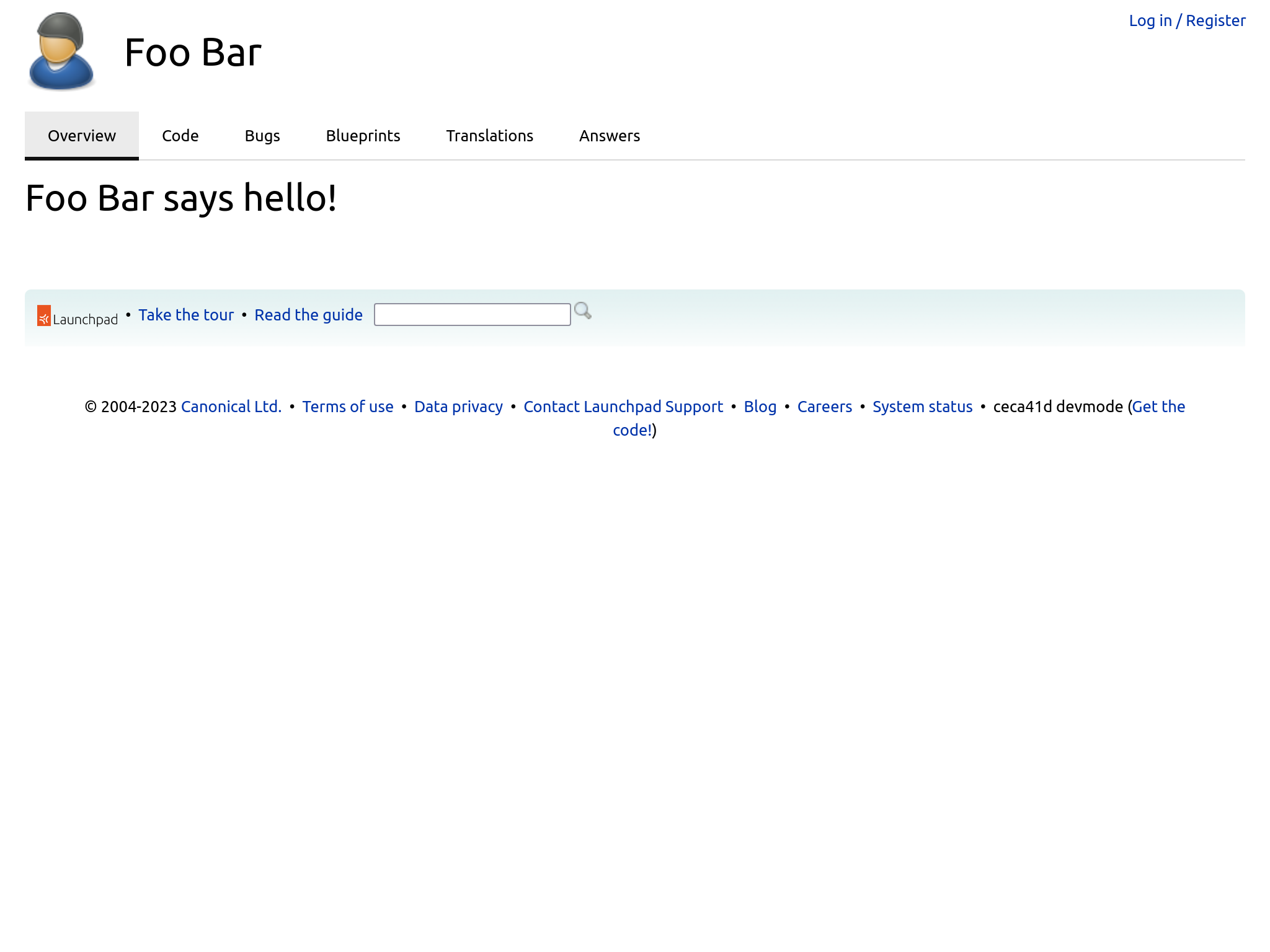Focus the Launchpad search text field
The image size is (1270, 952).
click(472, 315)
